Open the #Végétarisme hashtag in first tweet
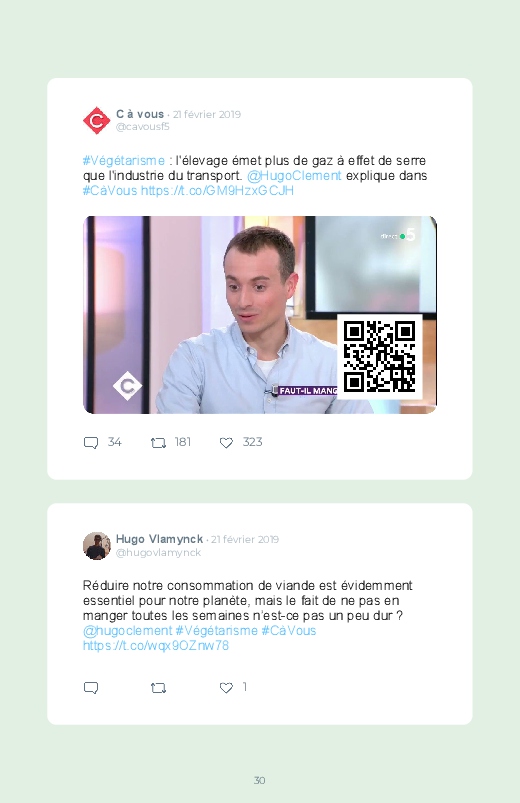520x803 pixels. tap(124, 161)
